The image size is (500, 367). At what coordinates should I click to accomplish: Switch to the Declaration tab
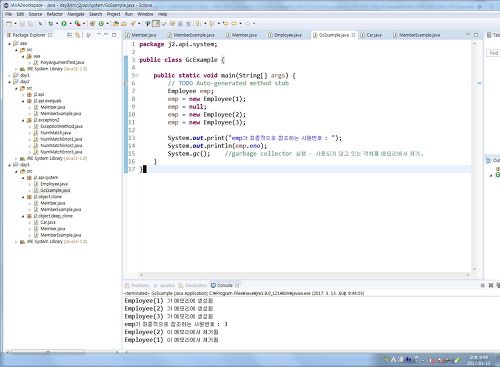(x=193, y=285)
